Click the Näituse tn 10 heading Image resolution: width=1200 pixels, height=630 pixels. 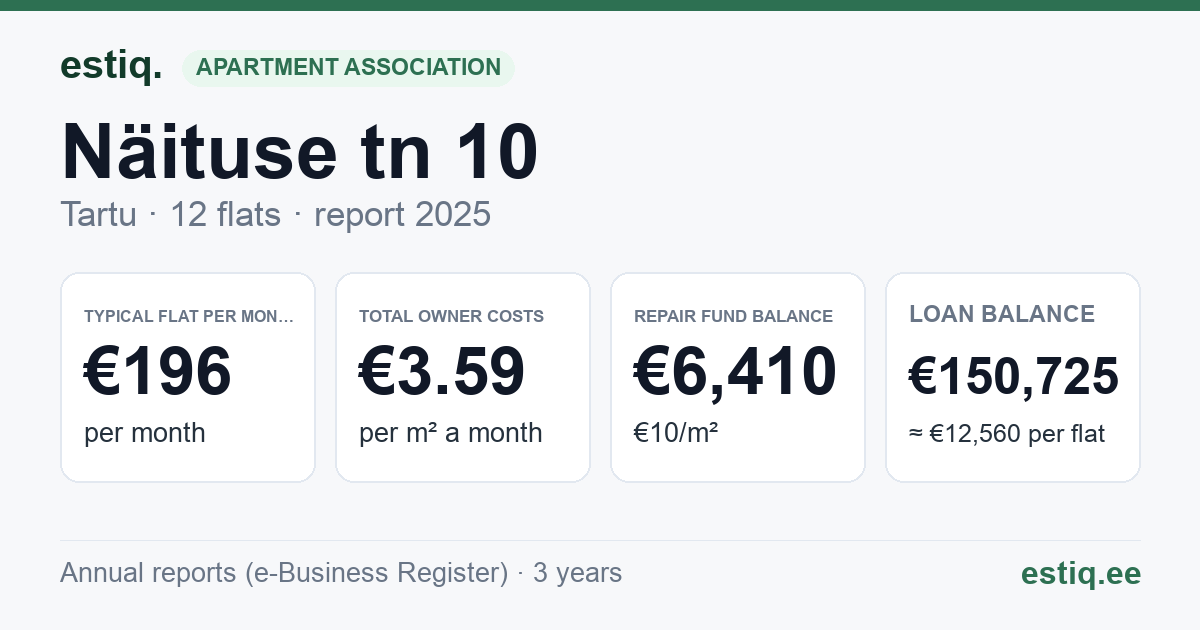300,152
